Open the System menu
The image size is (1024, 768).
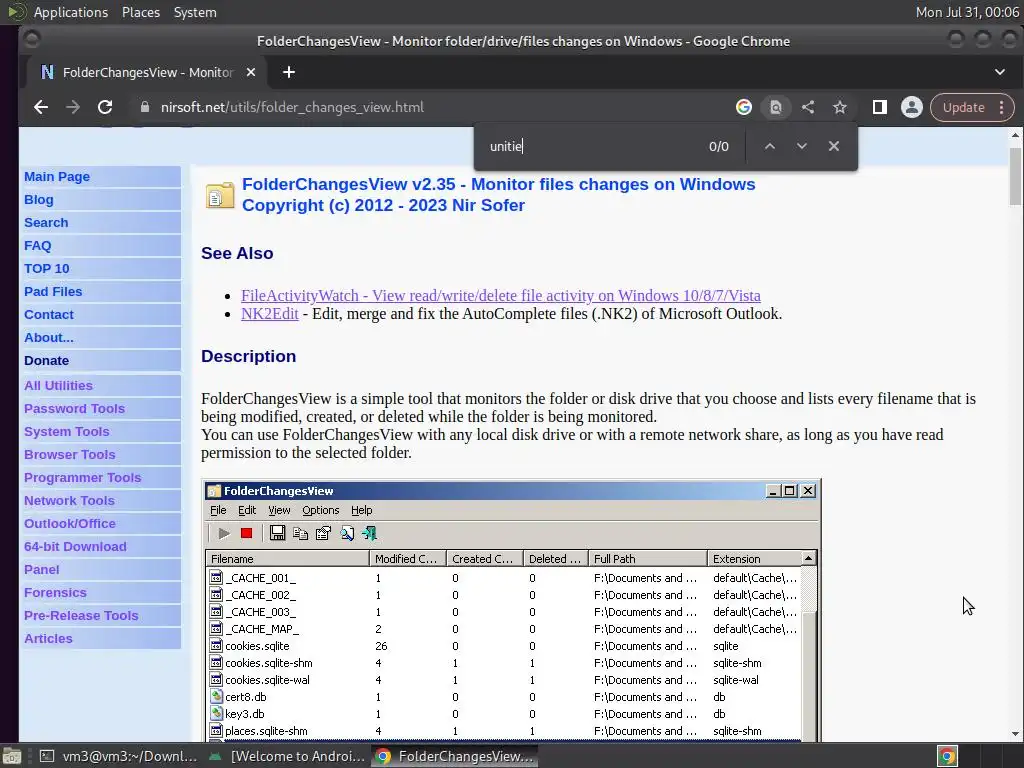click(x=195, y=12)
